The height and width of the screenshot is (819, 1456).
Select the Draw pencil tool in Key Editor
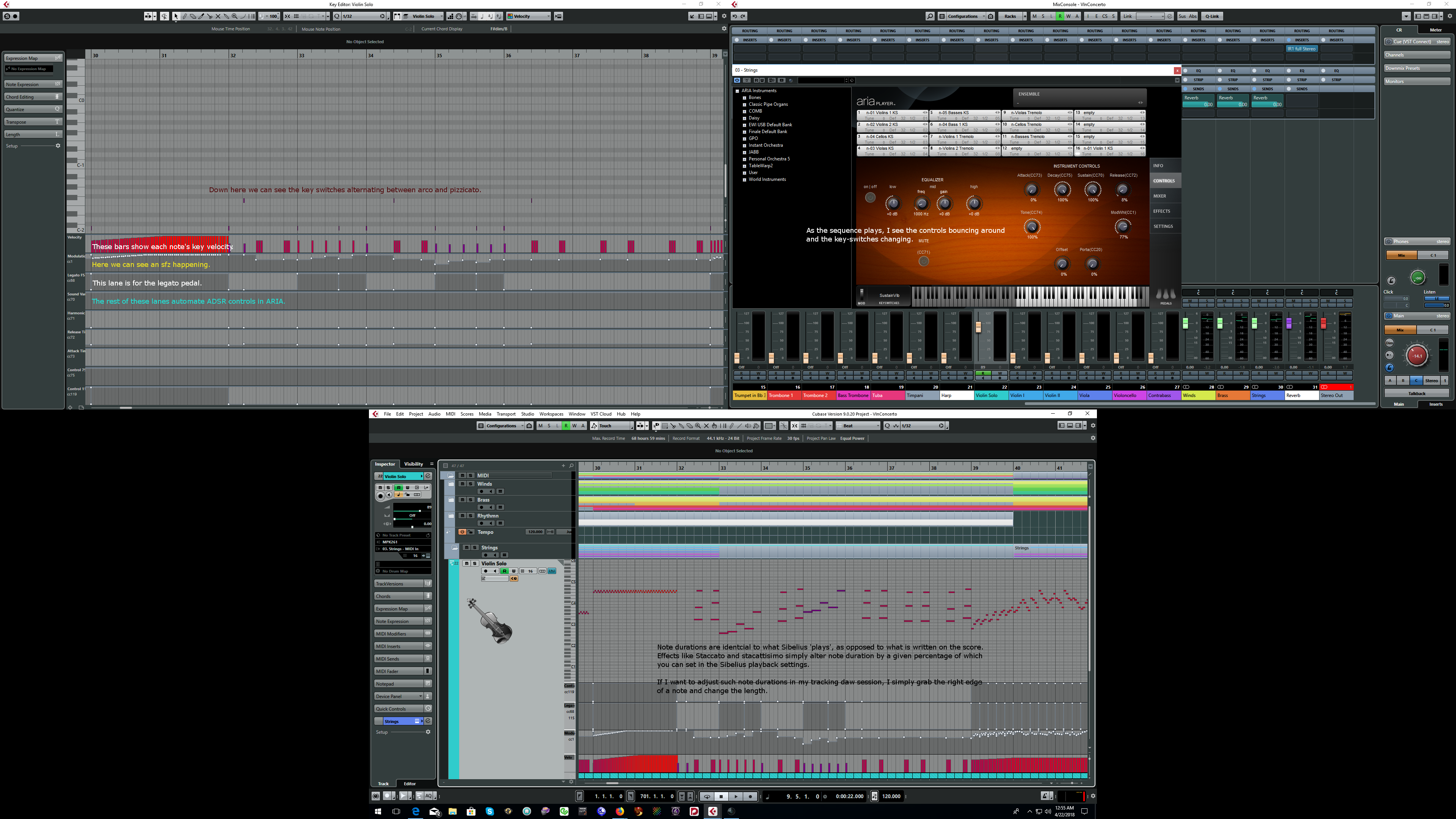(x=185, y=16)
